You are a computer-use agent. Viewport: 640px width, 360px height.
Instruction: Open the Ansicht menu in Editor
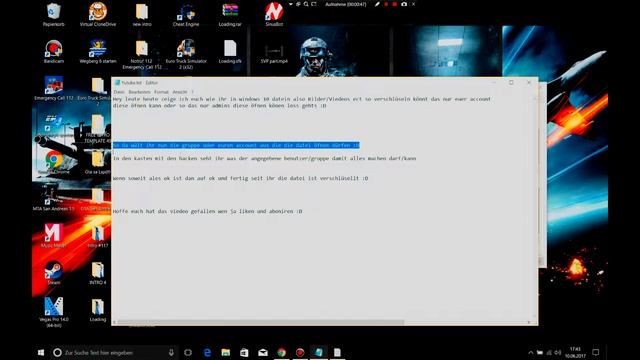click(x=180, y=92)
